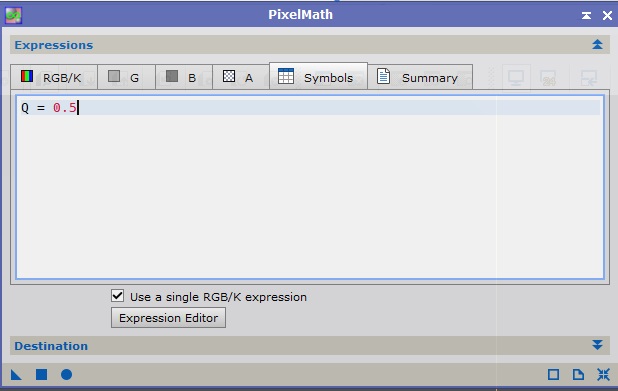The height and width of the screenshot is (391, 618).
Task: Apply Global with the blue circle icon
Action: (67, 374)
